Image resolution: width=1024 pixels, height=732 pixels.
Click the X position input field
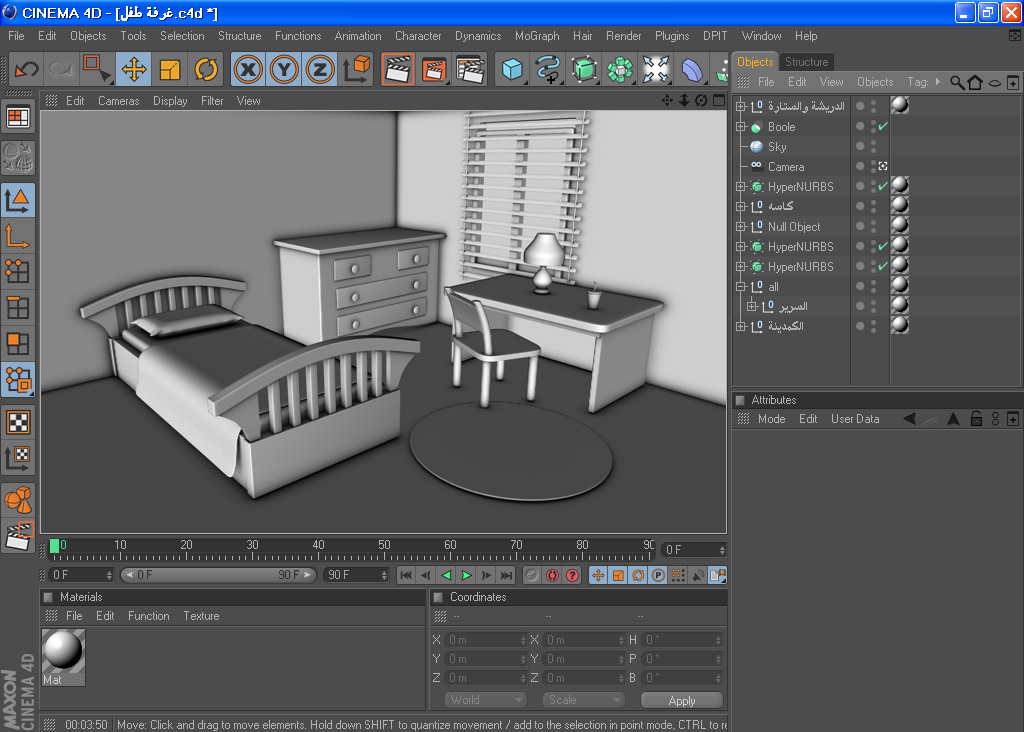(x=485, y=640)
